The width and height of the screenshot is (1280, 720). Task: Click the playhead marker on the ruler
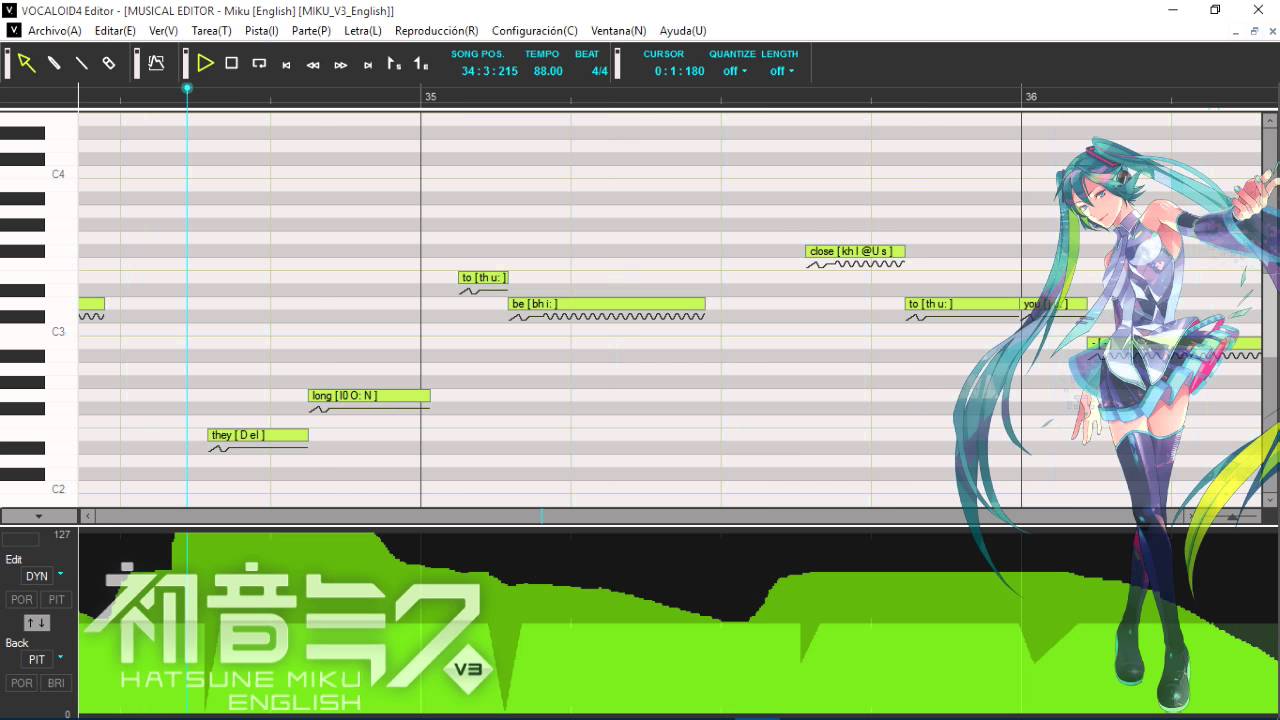187,89
